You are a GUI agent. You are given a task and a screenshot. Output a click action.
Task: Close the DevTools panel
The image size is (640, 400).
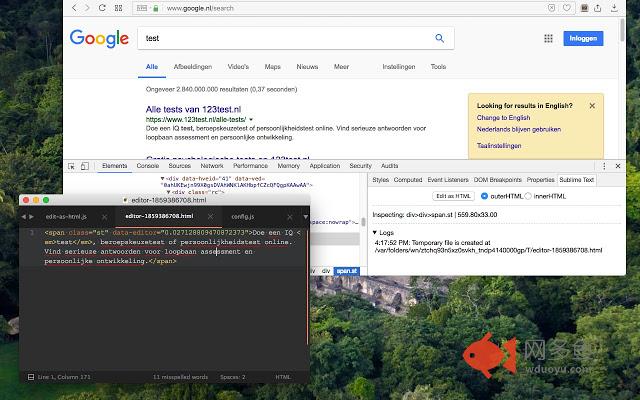tap(618, 166)
